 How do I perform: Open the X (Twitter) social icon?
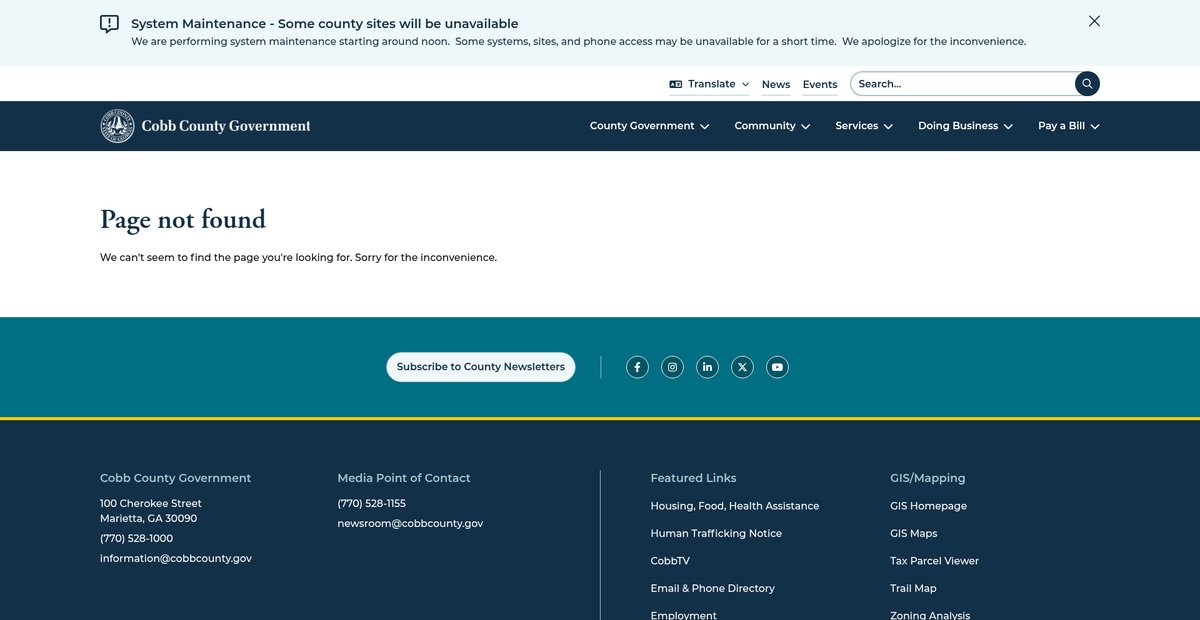[742, 367]
